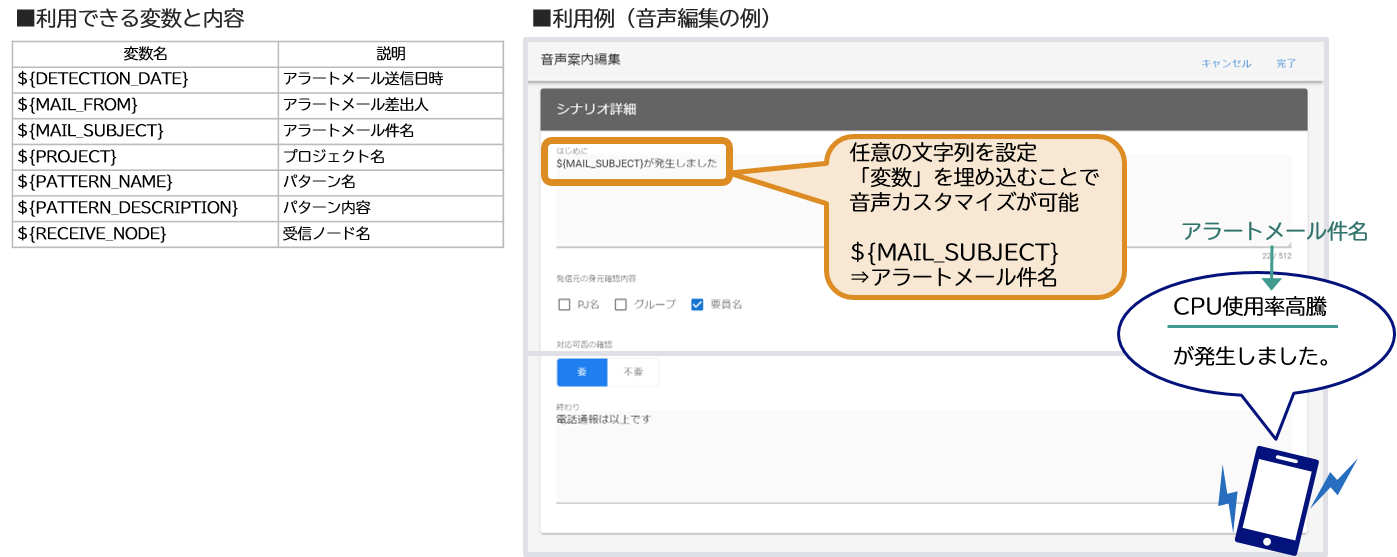
Task: Uncheck the 要員名 checkbox
Action: [x=697, y=305]
